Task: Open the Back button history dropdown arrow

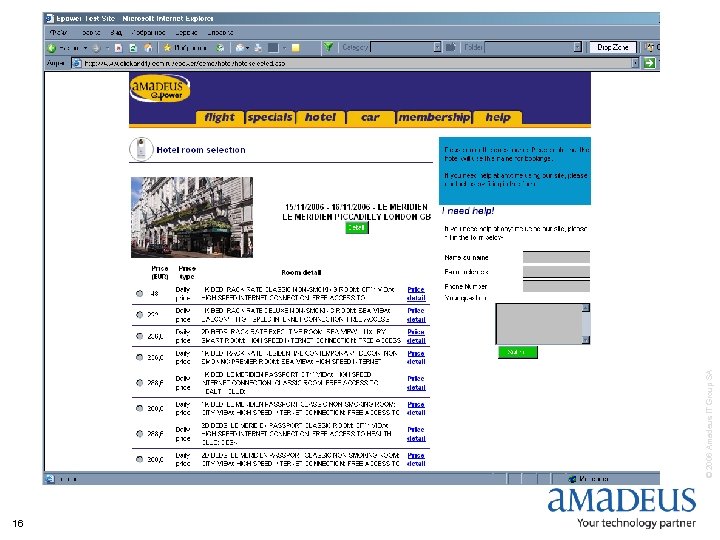Action: click(85, 48)
